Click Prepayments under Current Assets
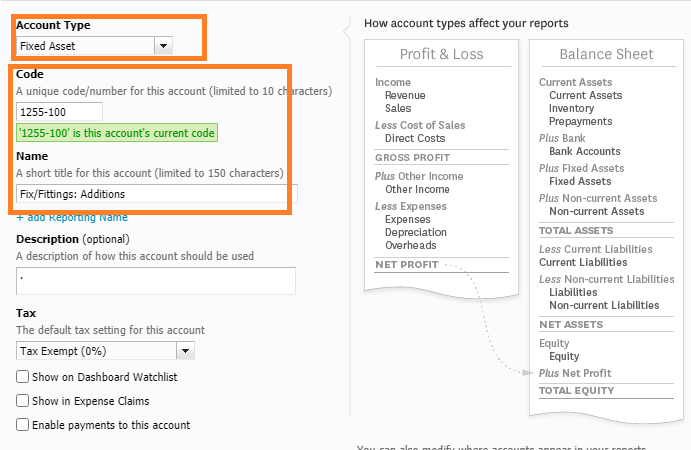691x450 pixels. coord(580,122)
